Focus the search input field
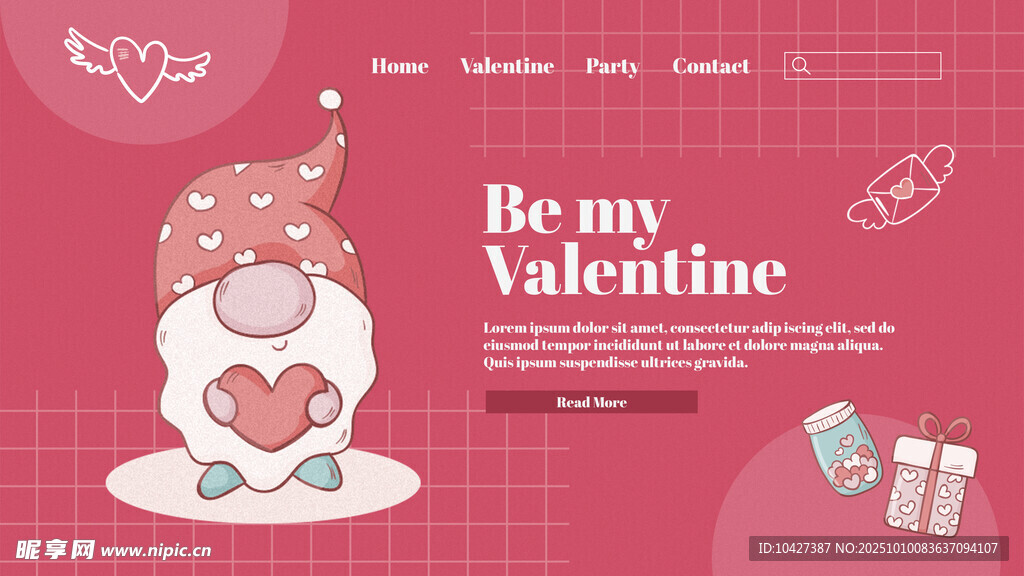This screenshot has height=576, width=1024. (x=863, y=66)
